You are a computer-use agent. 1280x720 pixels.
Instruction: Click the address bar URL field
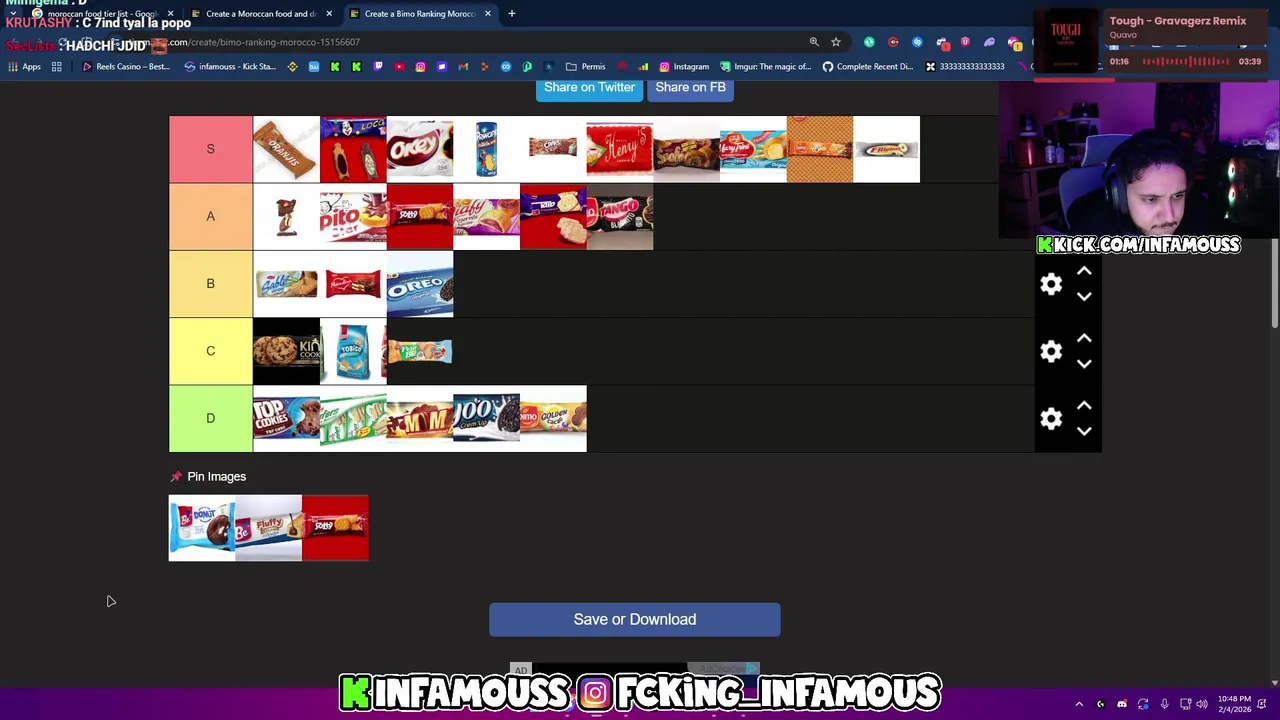click(x=480, y=42)
